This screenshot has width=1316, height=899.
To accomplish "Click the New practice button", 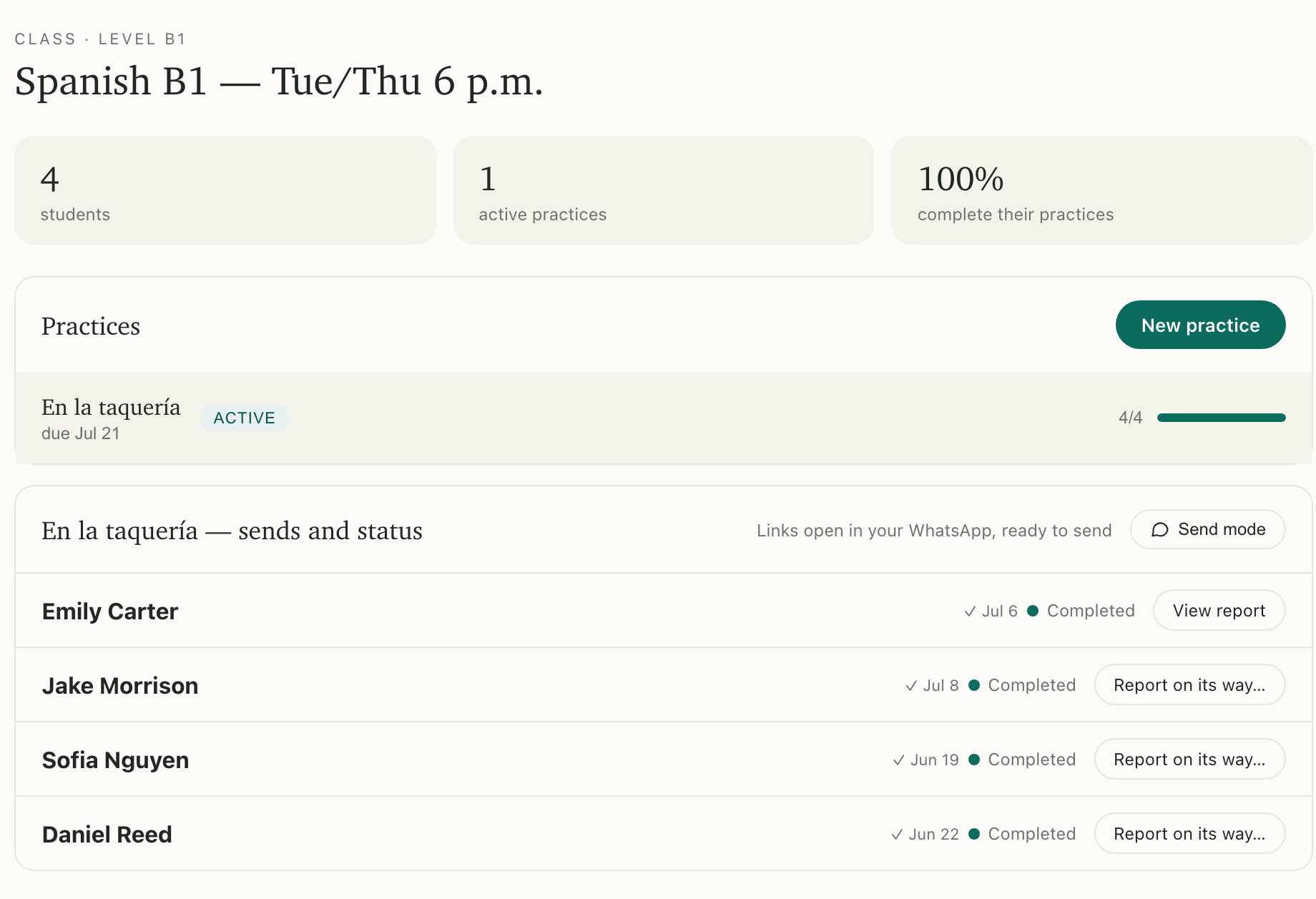I will pyautogui.click(x=1200, y=325).
